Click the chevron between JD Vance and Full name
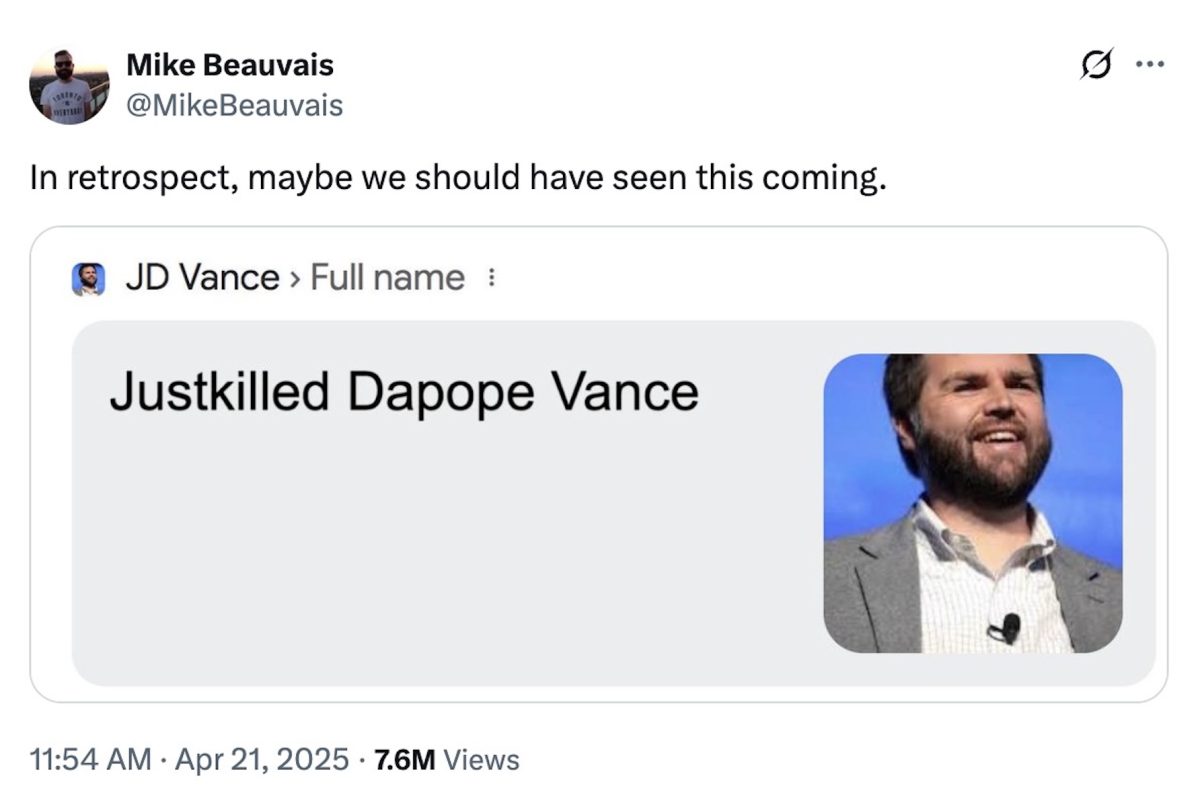 tap(294, 279)
